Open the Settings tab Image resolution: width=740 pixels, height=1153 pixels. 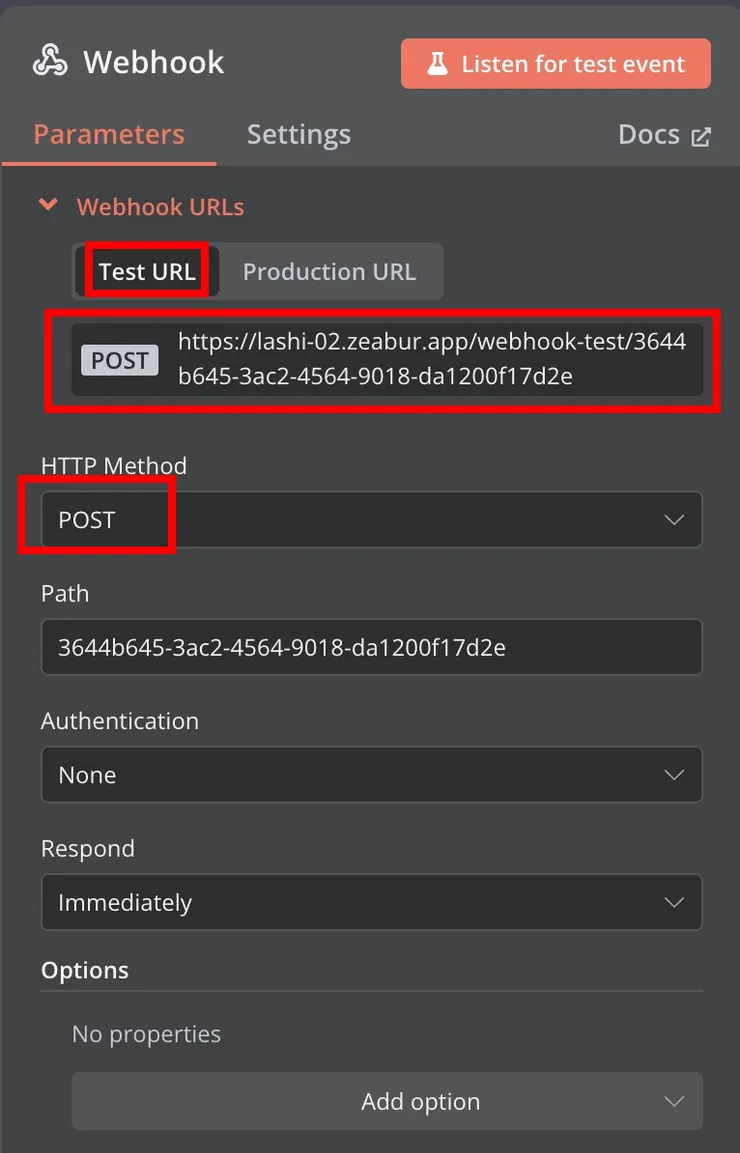299,135
